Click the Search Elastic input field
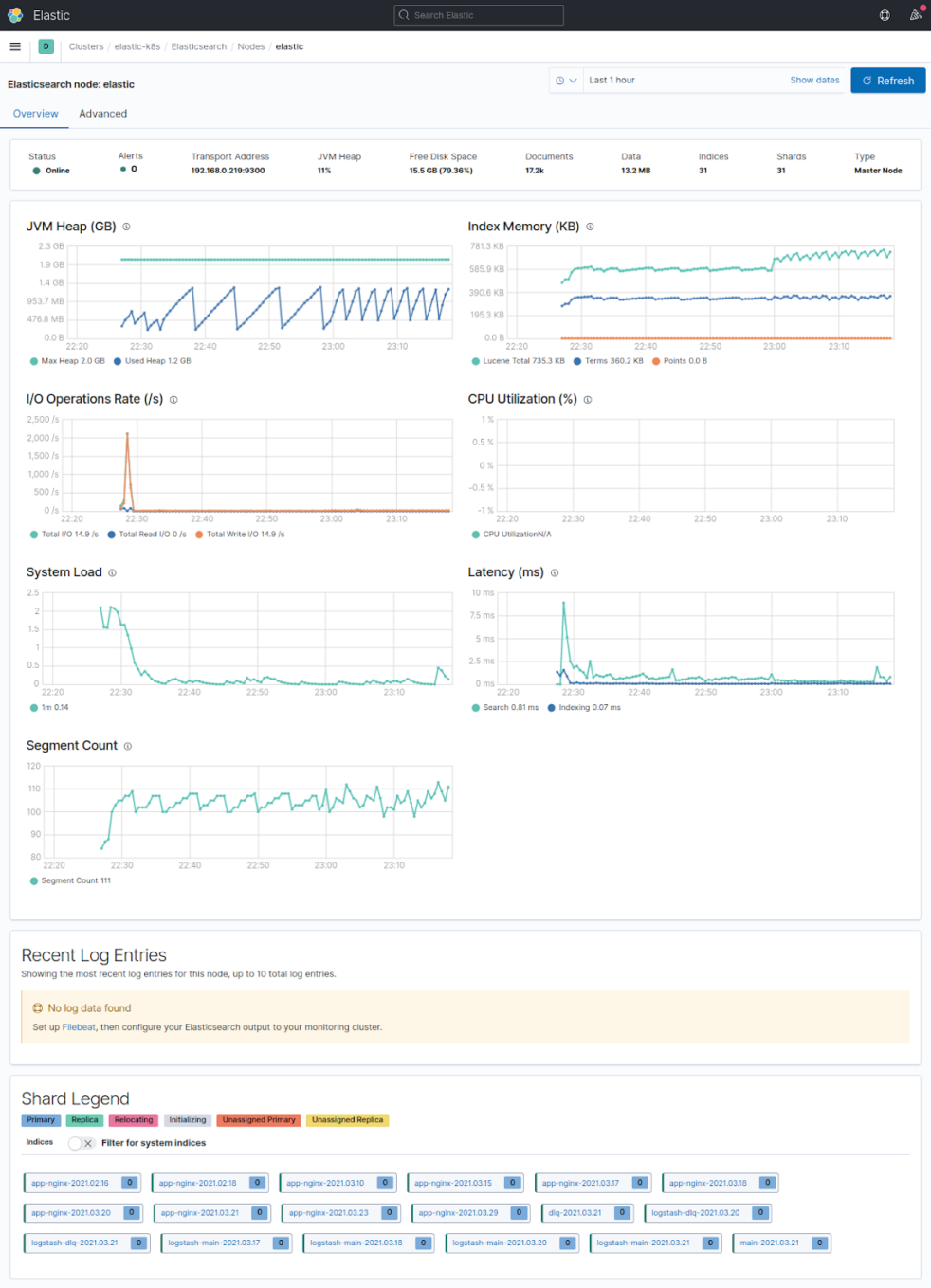931x1288 pixels. [x=479, y=15]
